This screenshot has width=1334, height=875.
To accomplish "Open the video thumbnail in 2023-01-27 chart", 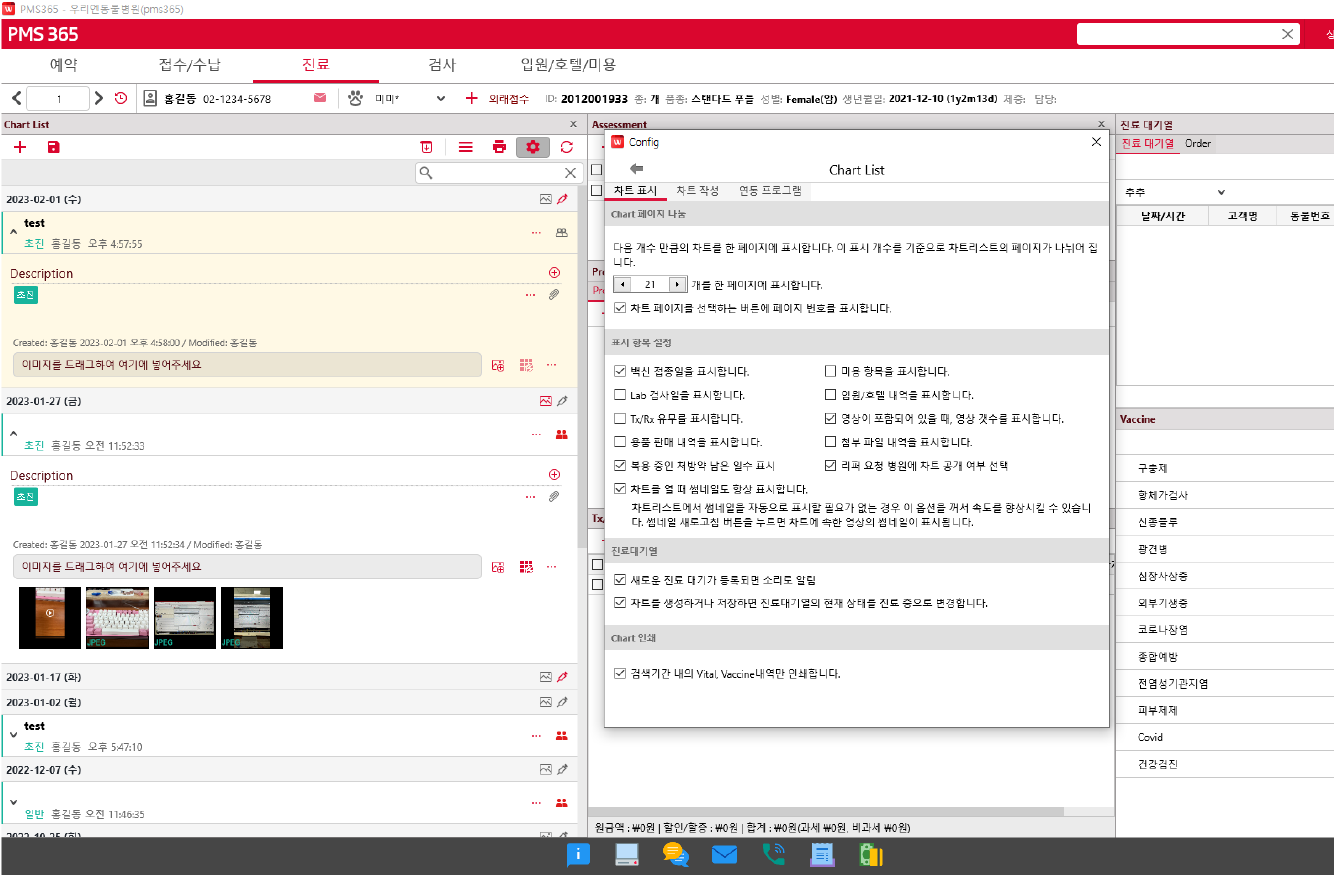I will click(x=50, y=618).
